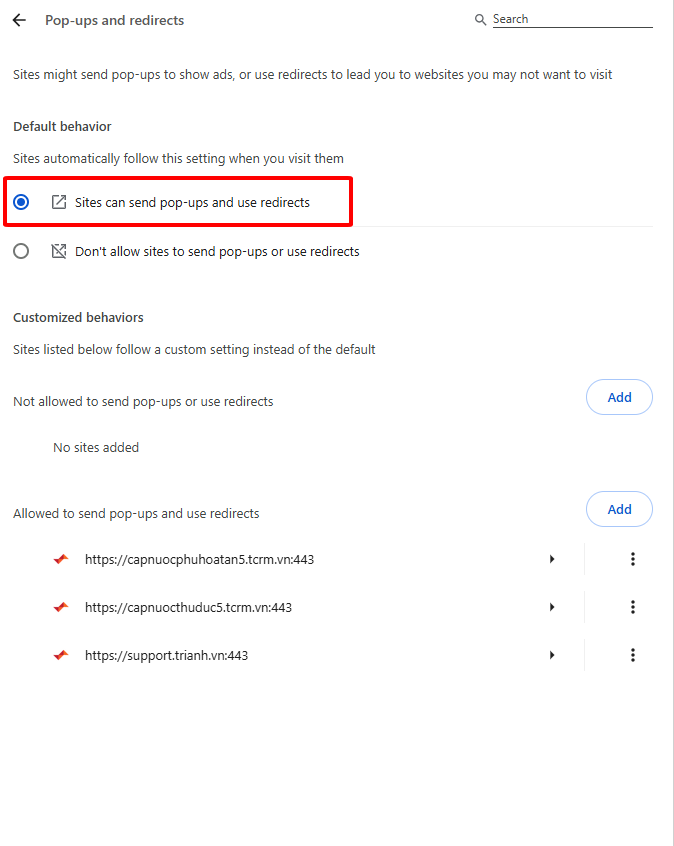Viewport: 674px width, 846px height.
Task: Click the pop-up allowed icon beside first option
Action: (x=59, y=202)
